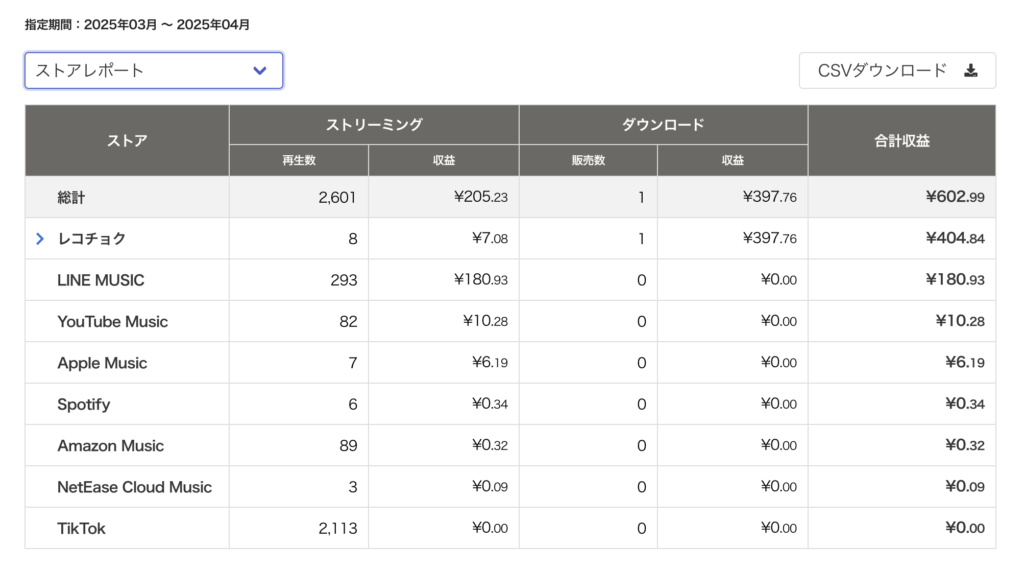
Task: Click the CSV download arrow icon
Action: click(970, 71)
